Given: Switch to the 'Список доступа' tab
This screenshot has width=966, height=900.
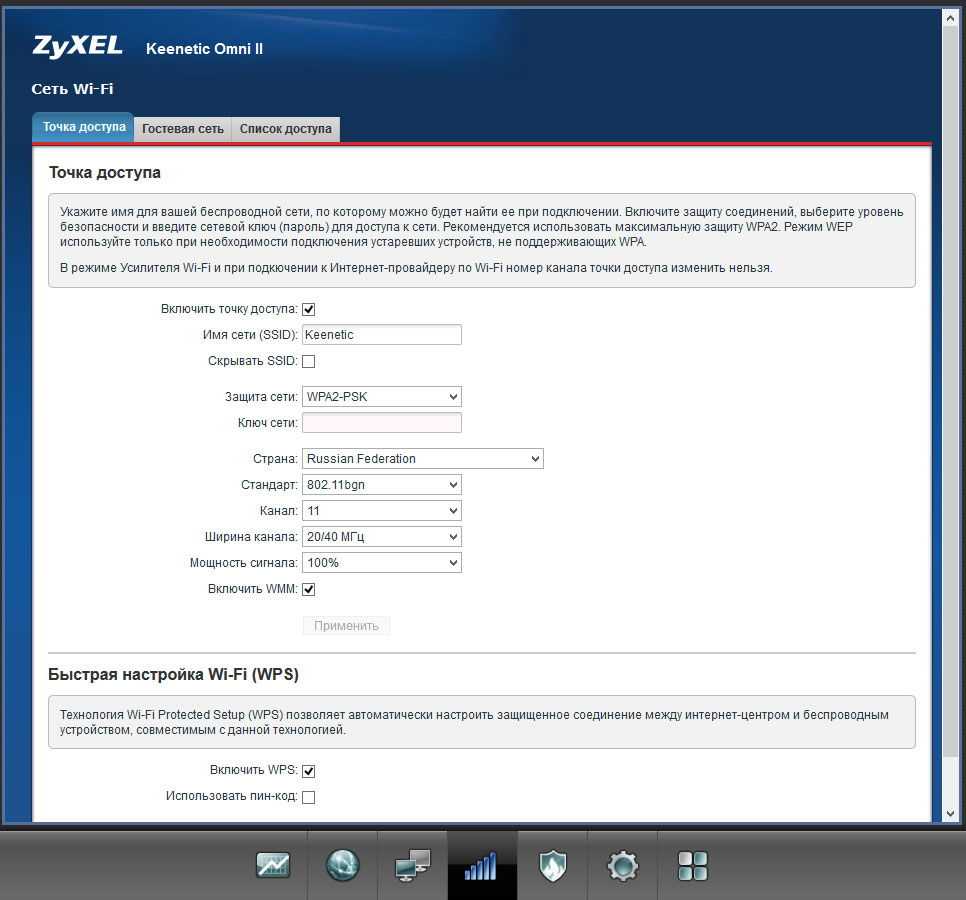Looking at the screenshot, I should point(285,129).
